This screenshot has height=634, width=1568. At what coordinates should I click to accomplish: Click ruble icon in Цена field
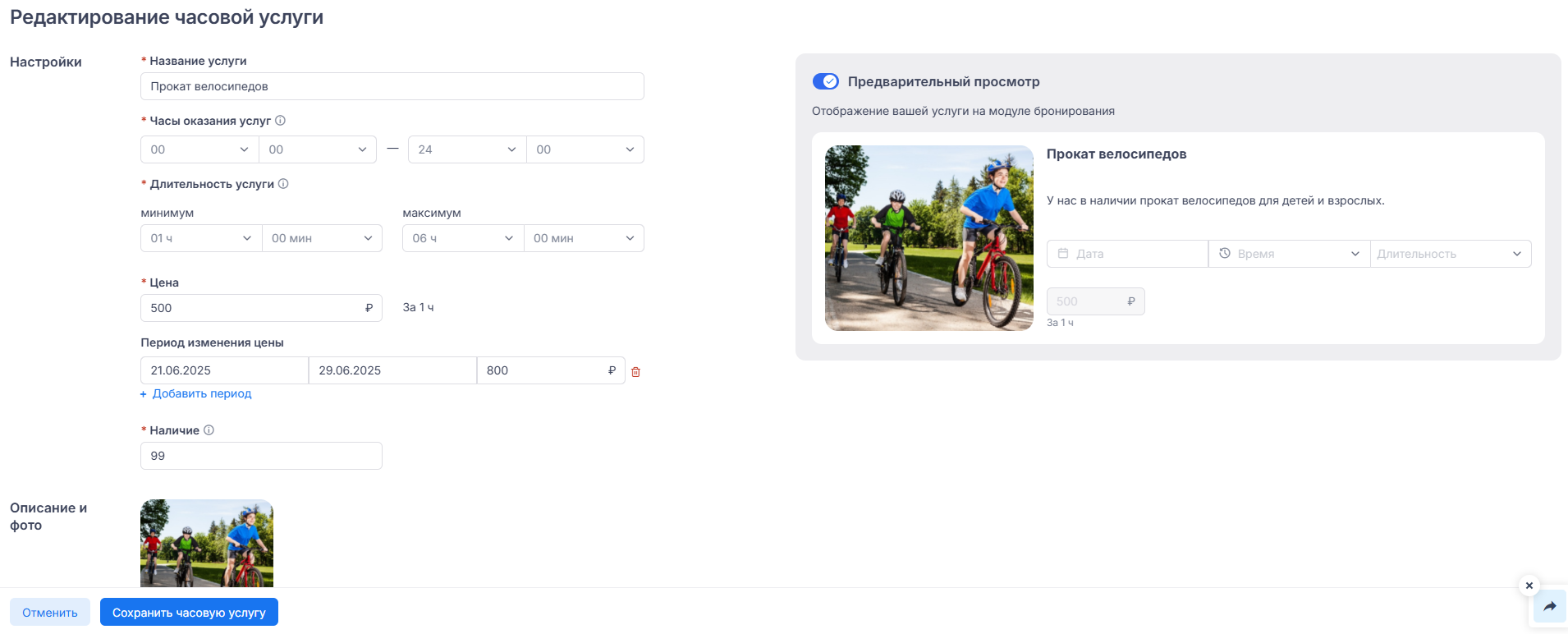tap(369, 308)
